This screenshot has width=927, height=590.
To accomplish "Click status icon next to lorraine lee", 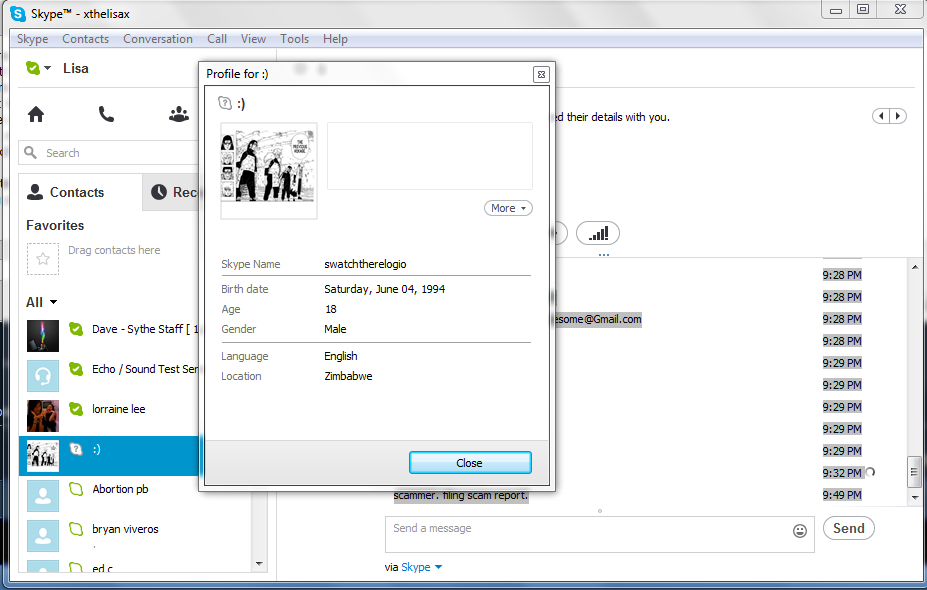I will 76,409.
